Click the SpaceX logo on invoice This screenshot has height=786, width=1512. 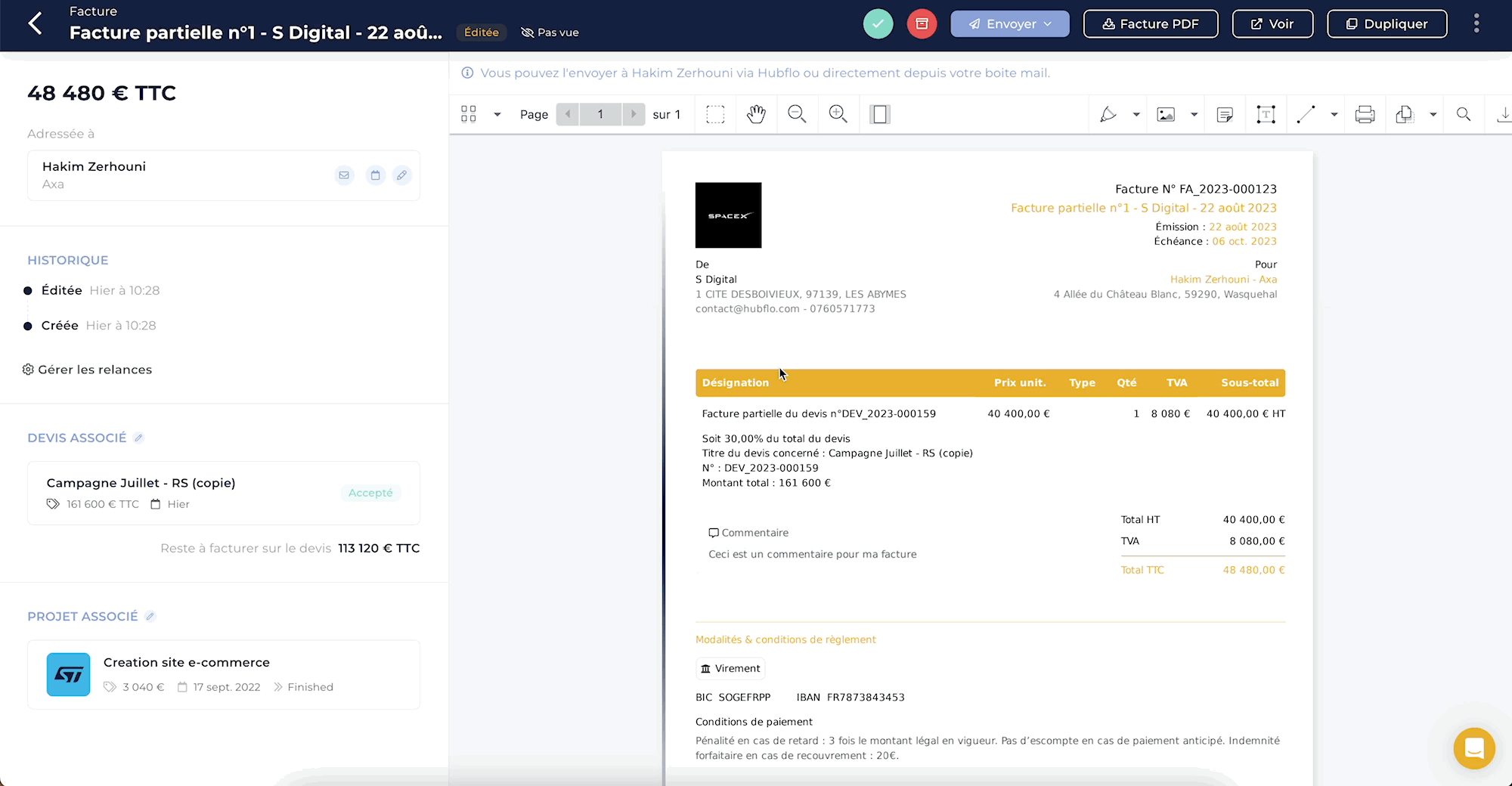point(728,215)
